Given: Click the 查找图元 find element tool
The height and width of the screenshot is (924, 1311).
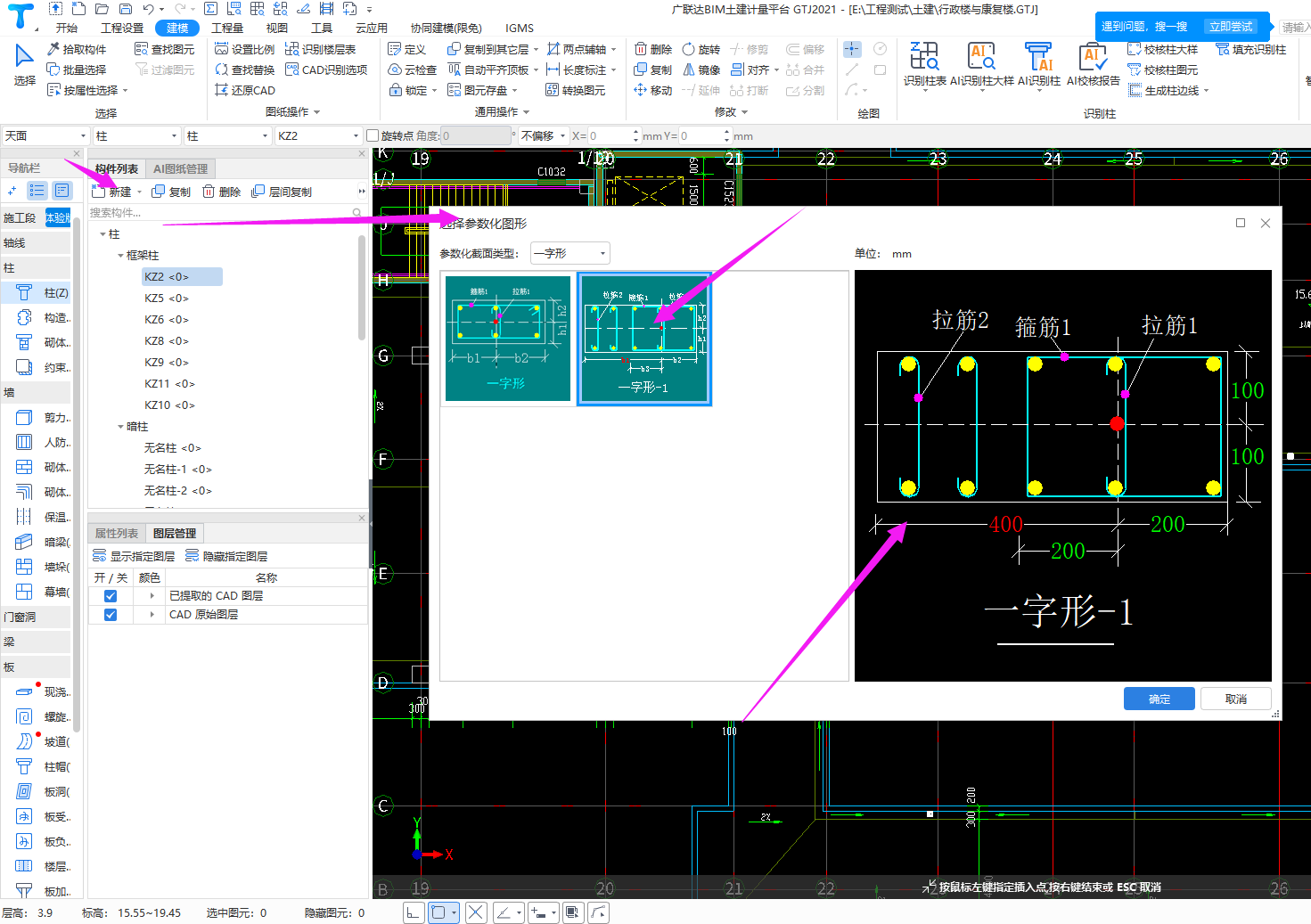Looking at the screenshot, I should pos(164,49).
